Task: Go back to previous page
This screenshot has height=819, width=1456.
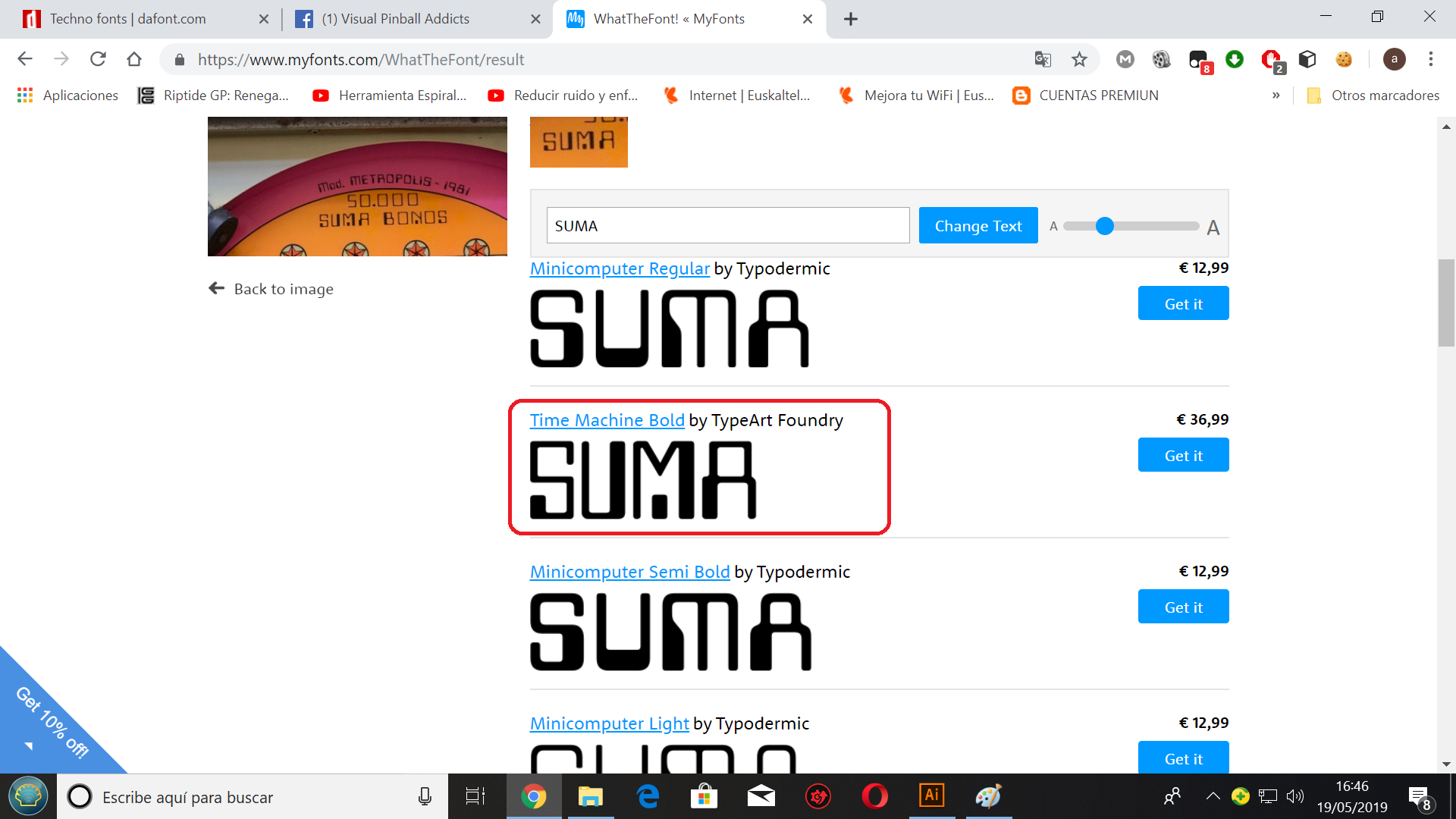Action: (25, 59)
